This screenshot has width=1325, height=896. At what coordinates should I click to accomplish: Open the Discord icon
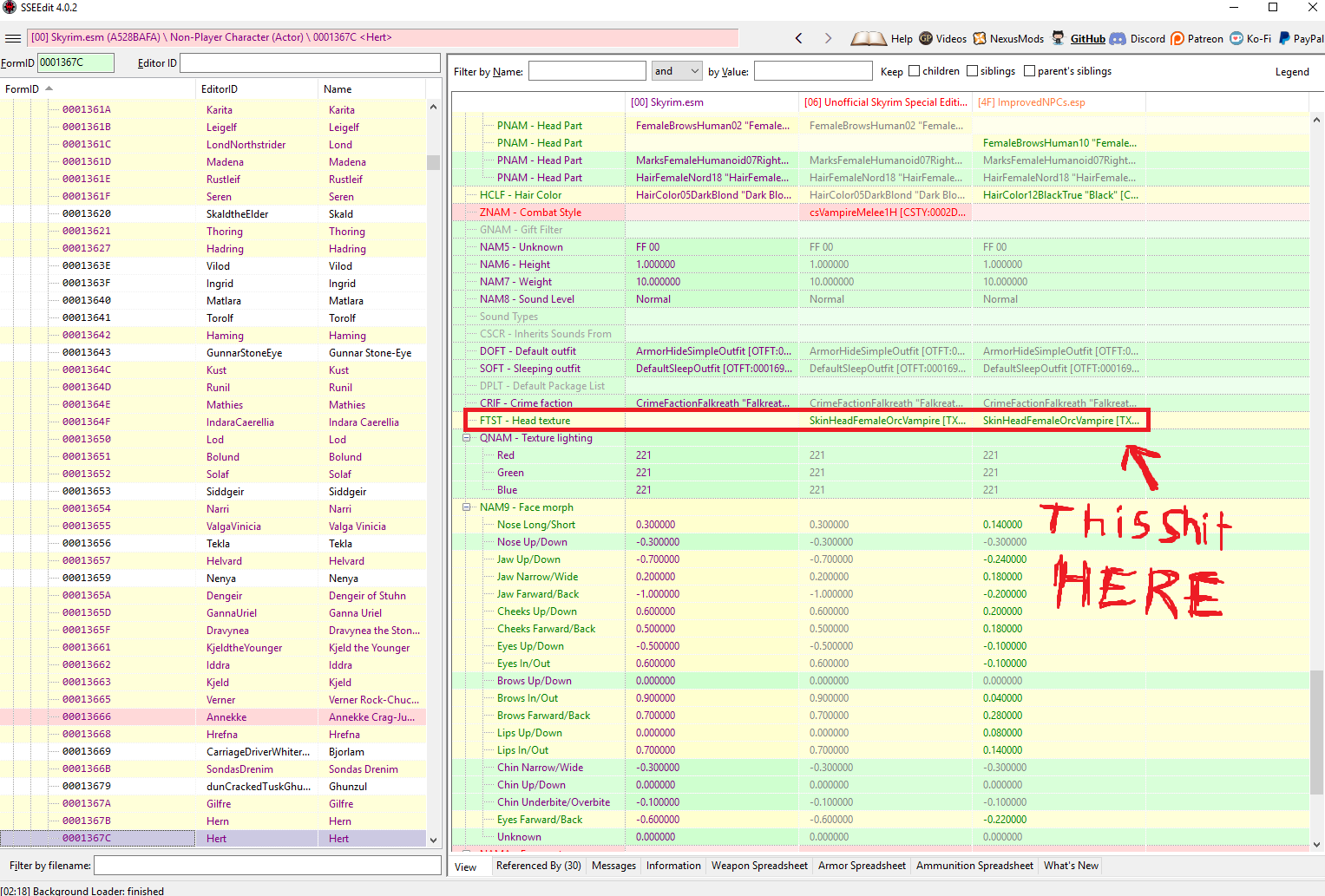pos(1118,38)
